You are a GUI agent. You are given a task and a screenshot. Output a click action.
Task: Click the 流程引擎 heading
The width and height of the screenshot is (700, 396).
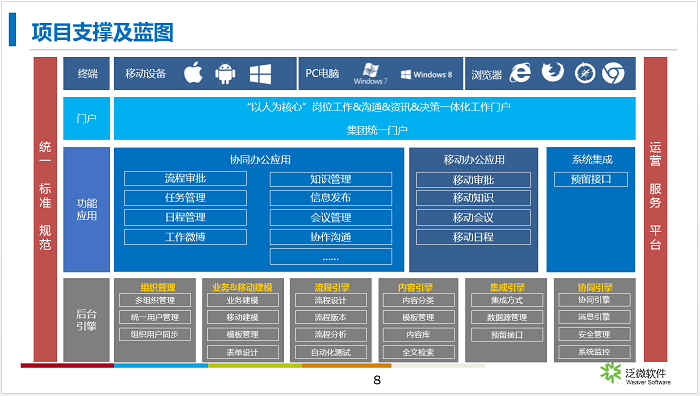331,287
